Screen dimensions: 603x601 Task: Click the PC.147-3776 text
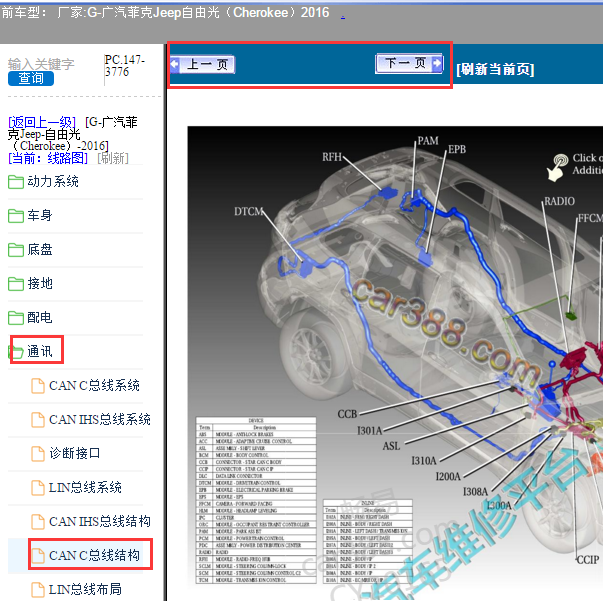point(125,66)
